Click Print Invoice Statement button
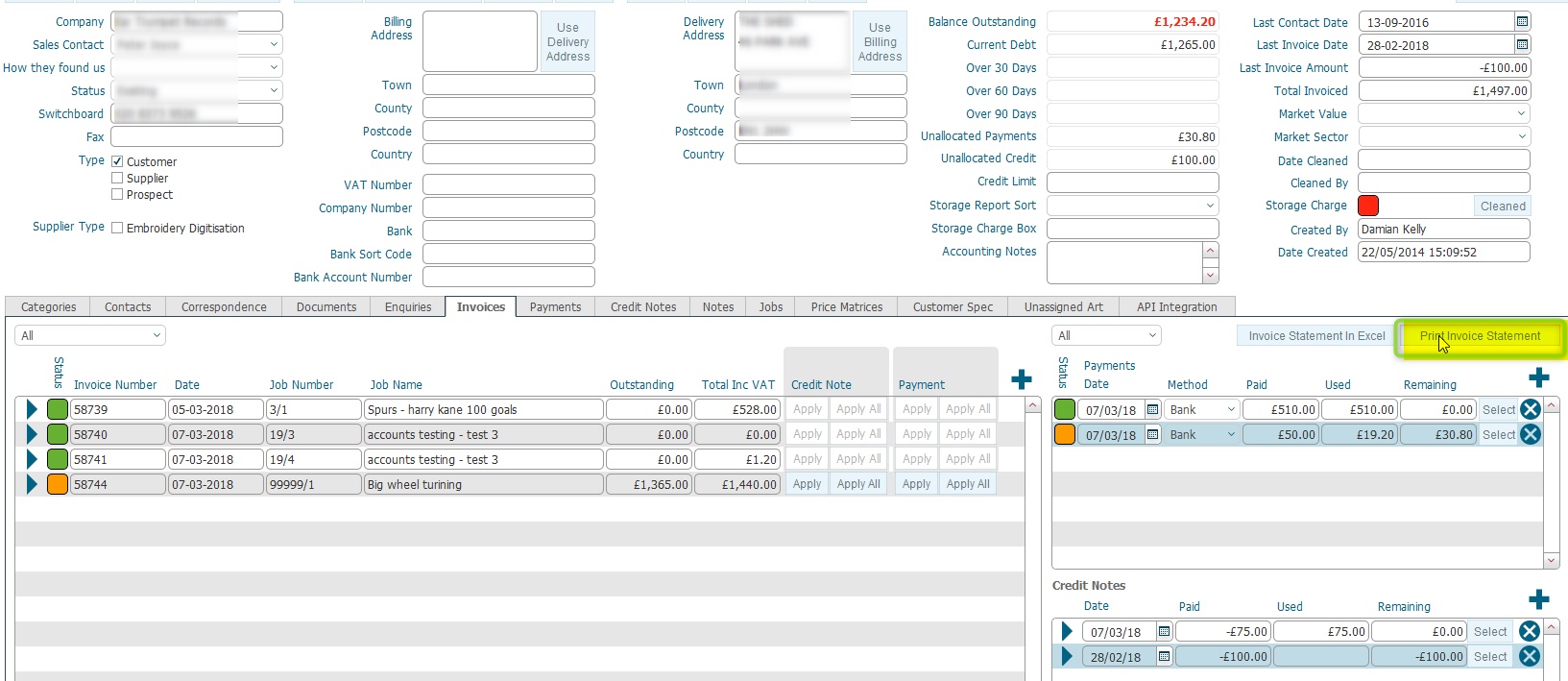 click(x=1479, y=336)
